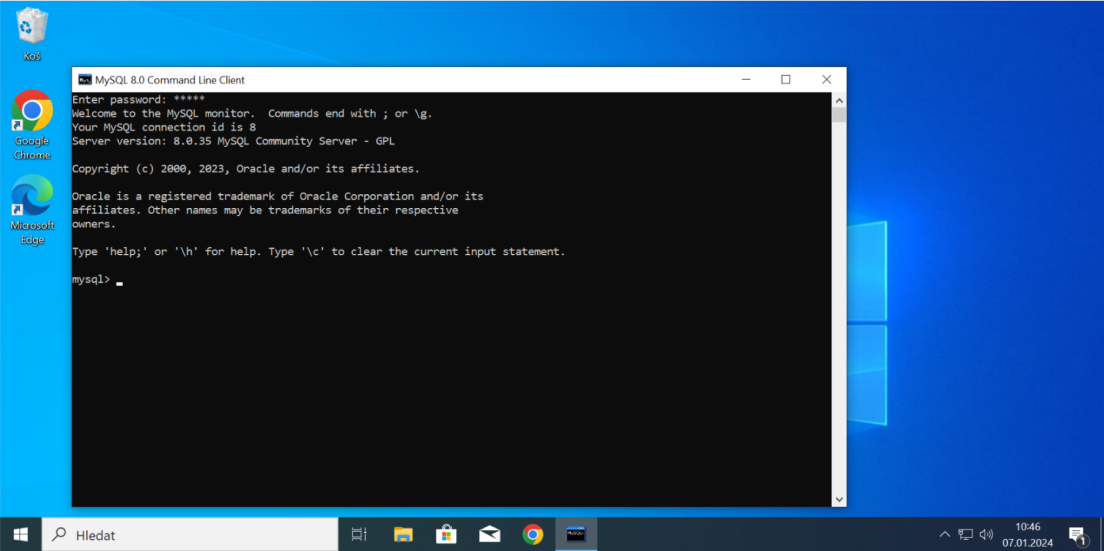Open the clock showing 10:46
1104x551 pixels.
(1028, 535)
